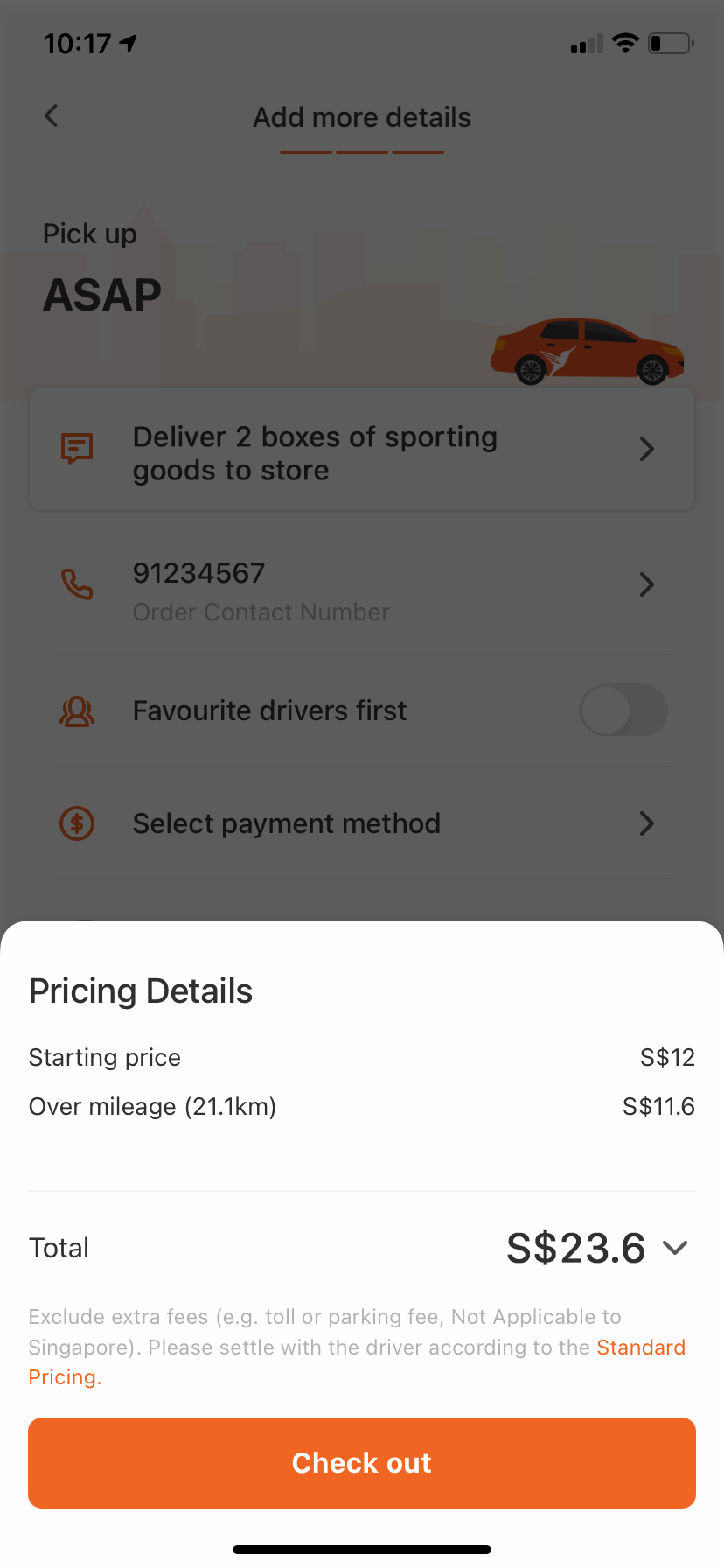
Task: Open delivery remarks chevron arrow
Action: tap(647, 449)
